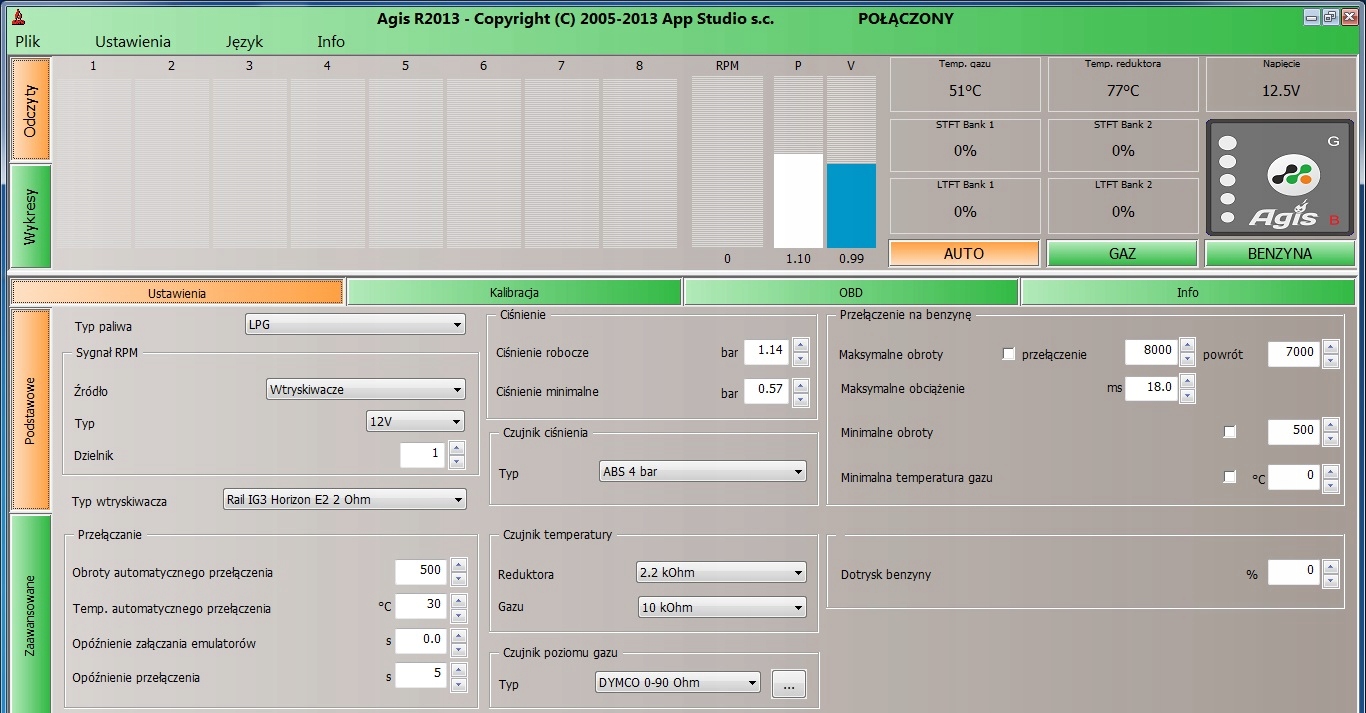1366x713 pixels.
Task: Click the Agis switch panel logo
Action: pyautogui.click(x=1282, y=179)
